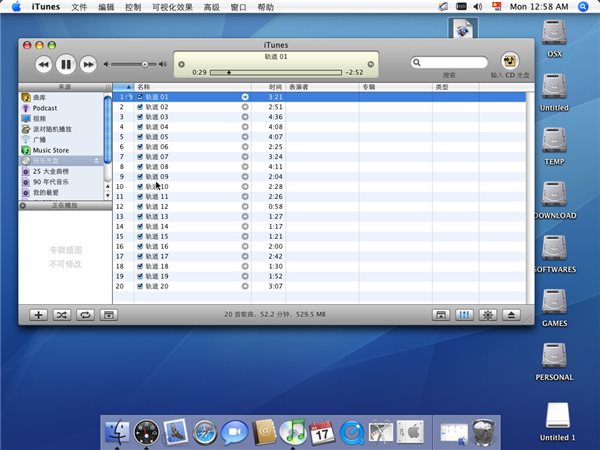Uncheck the checkbox for 轨道 20
The height and width of the screenshot is (450, 600).
tap(140, 286)
